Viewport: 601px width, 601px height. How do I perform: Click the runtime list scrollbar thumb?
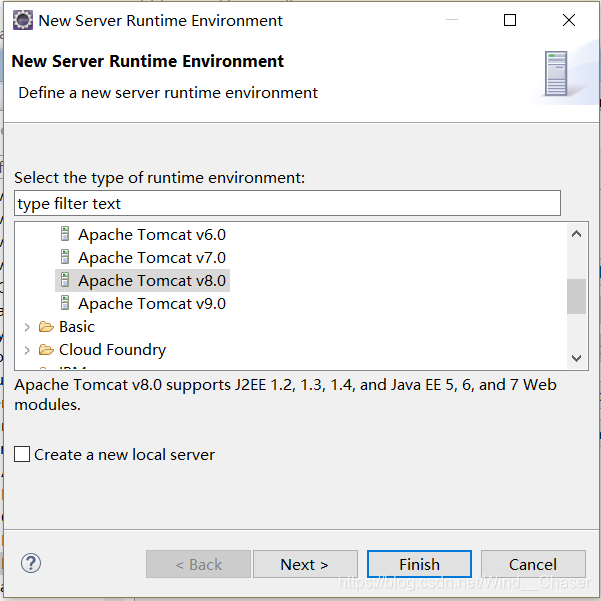pyautogui.click(x=576, y=296)
